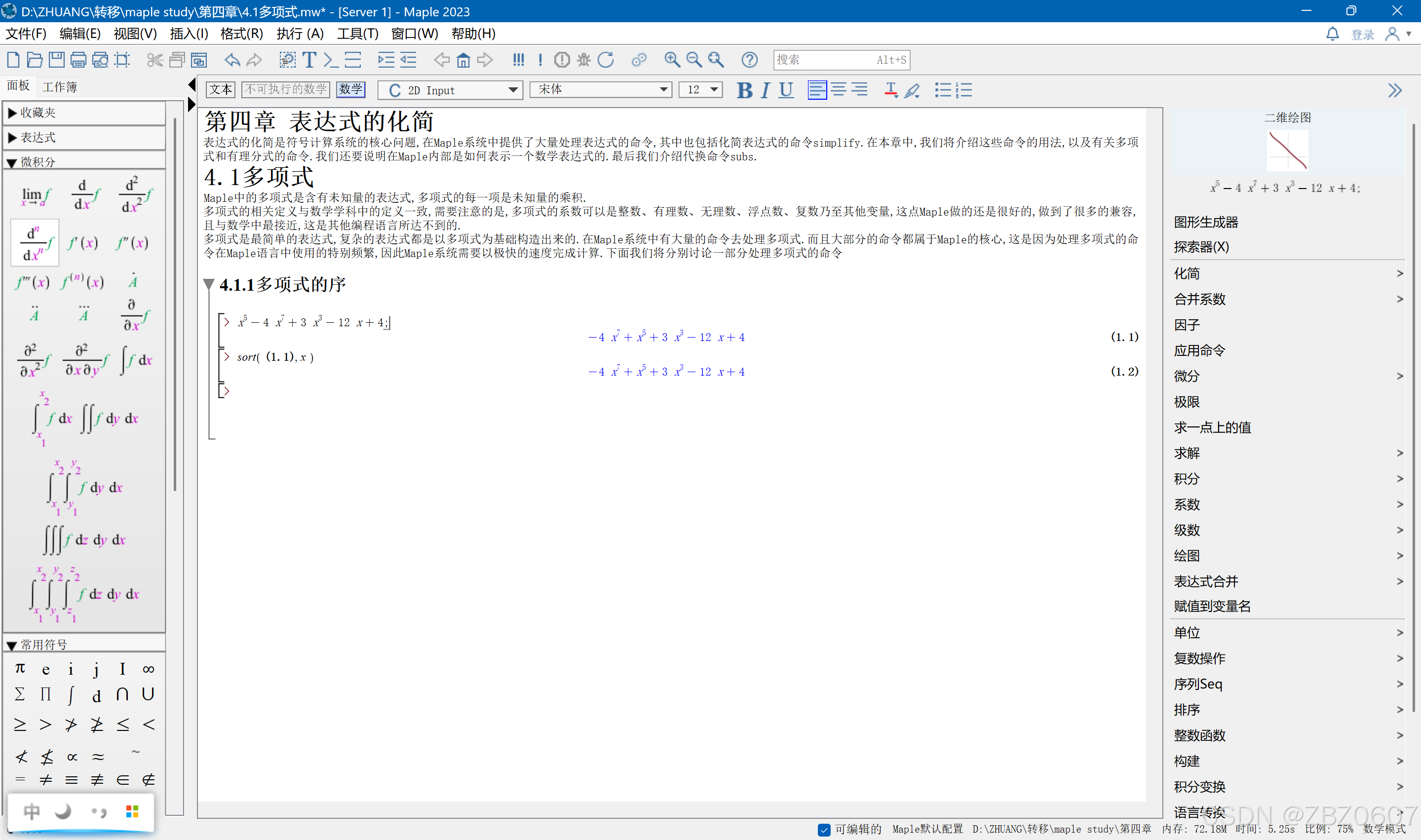
Task: Indent section with toolbar icon
Action: click(x=386, y=59)
